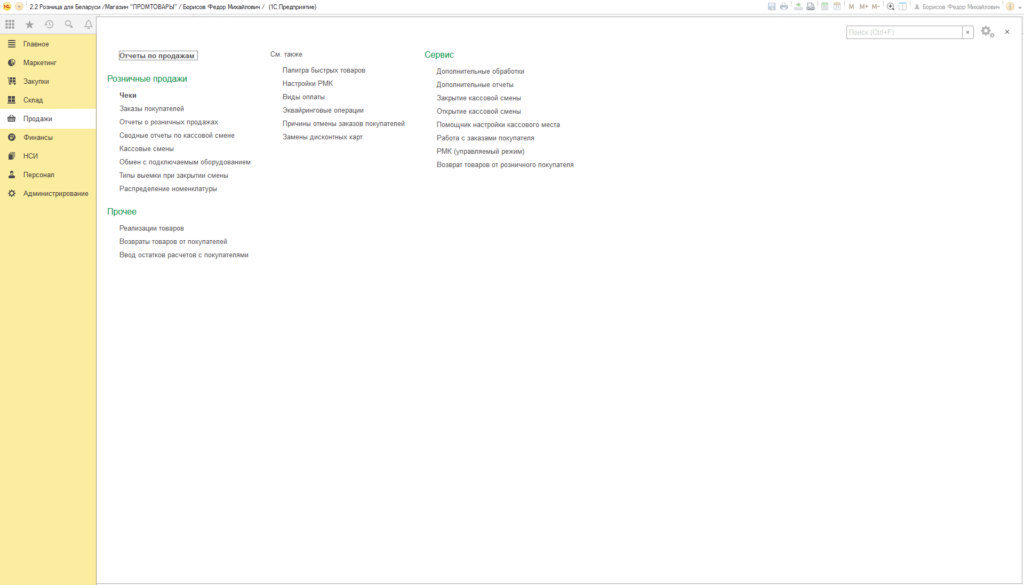The image size is (1024, 585).
Task: Click the 1C application logo icon
Action: [x=7, y=7]
